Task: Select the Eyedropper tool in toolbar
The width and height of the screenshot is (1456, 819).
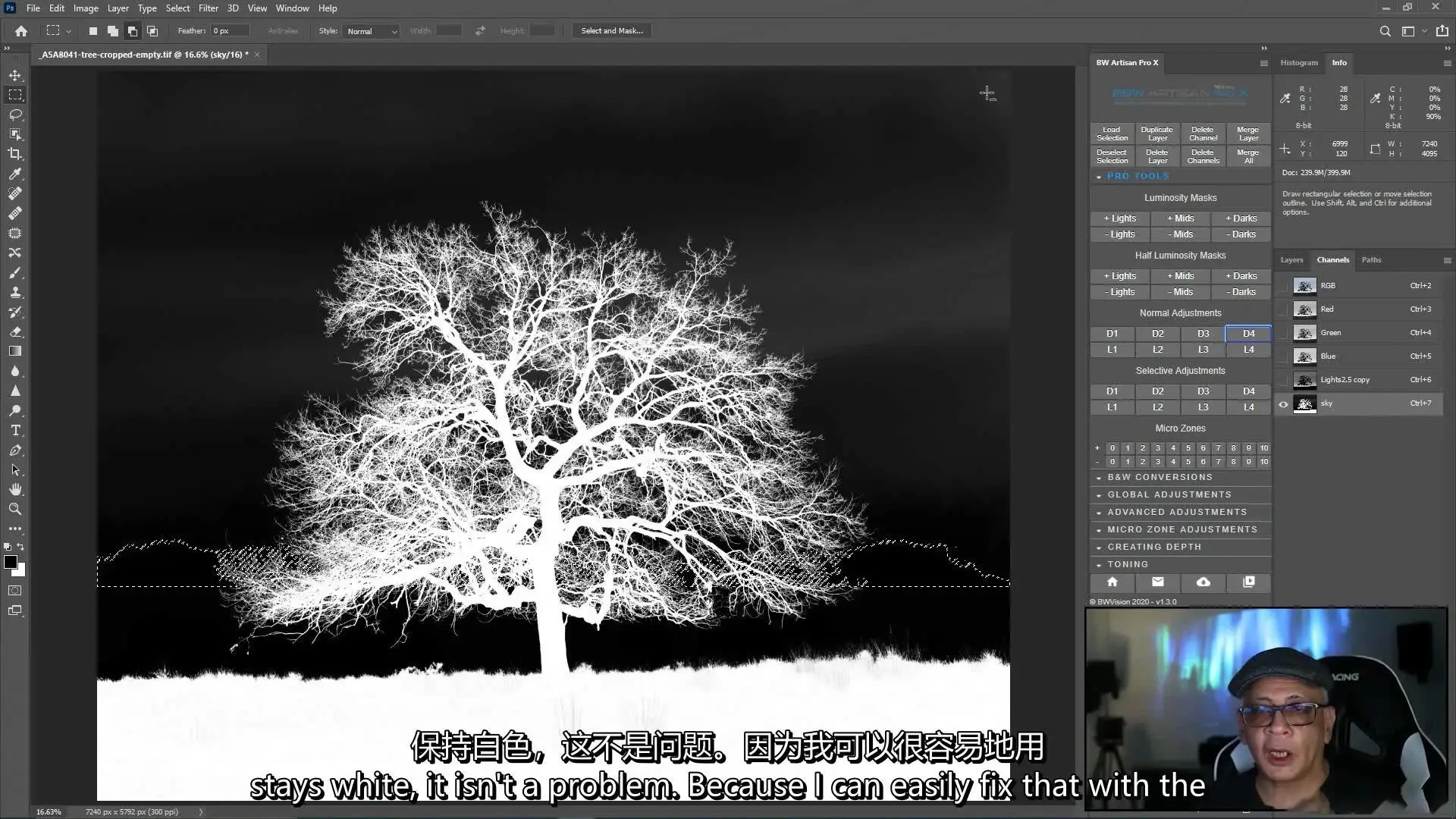Action: click(x=15, y=174)
